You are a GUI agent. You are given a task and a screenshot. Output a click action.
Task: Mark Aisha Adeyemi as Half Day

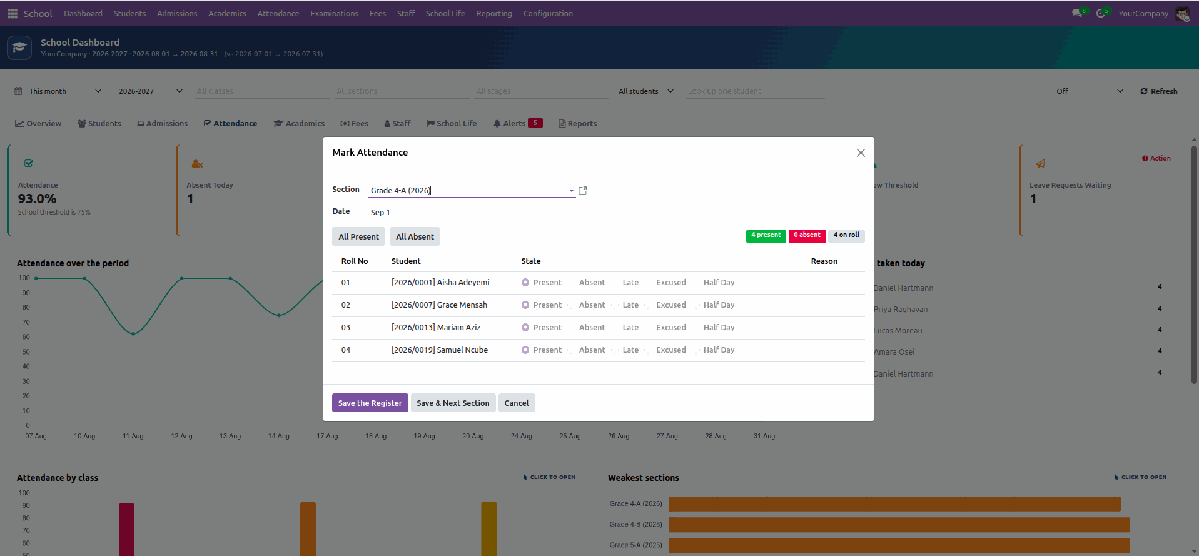pos(719,283)
